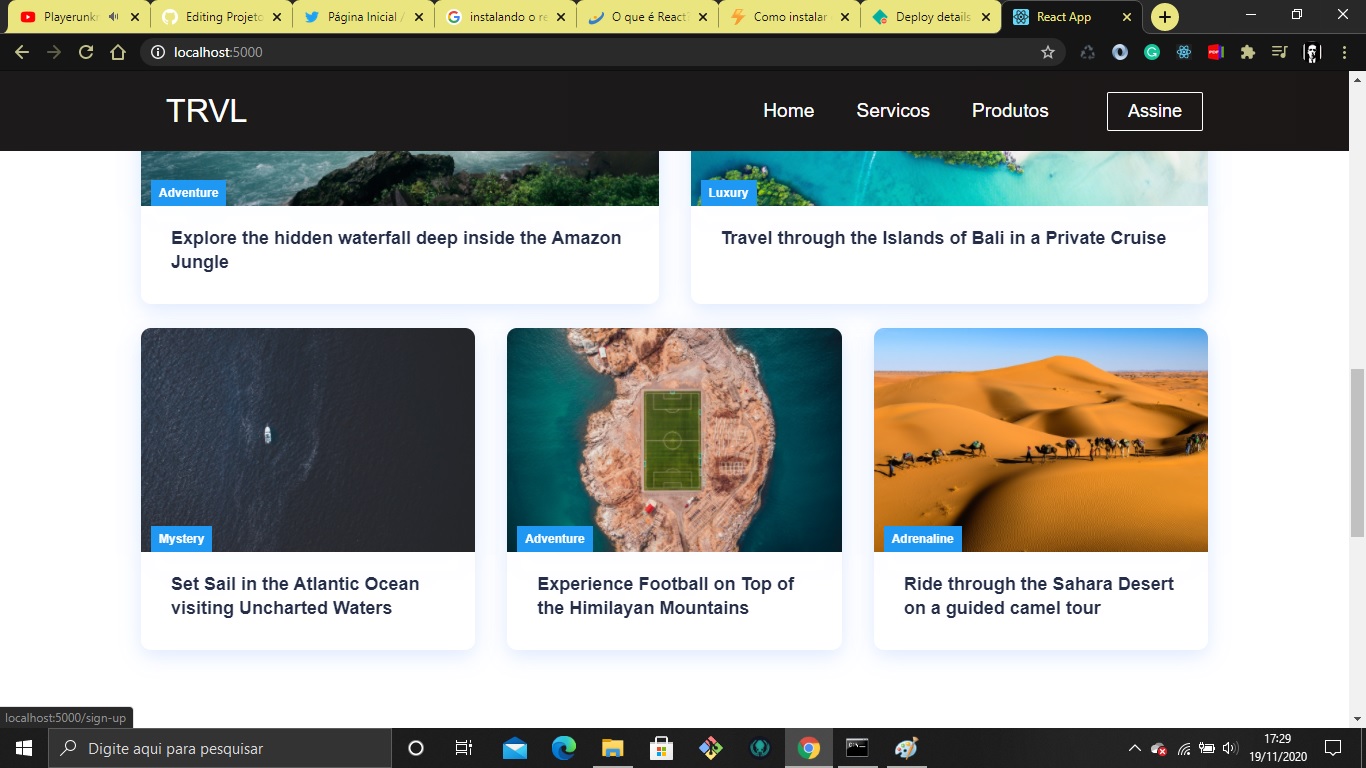Reload the current page
The height and width of the screenshot is (768, 1366).
click(86, 52)
